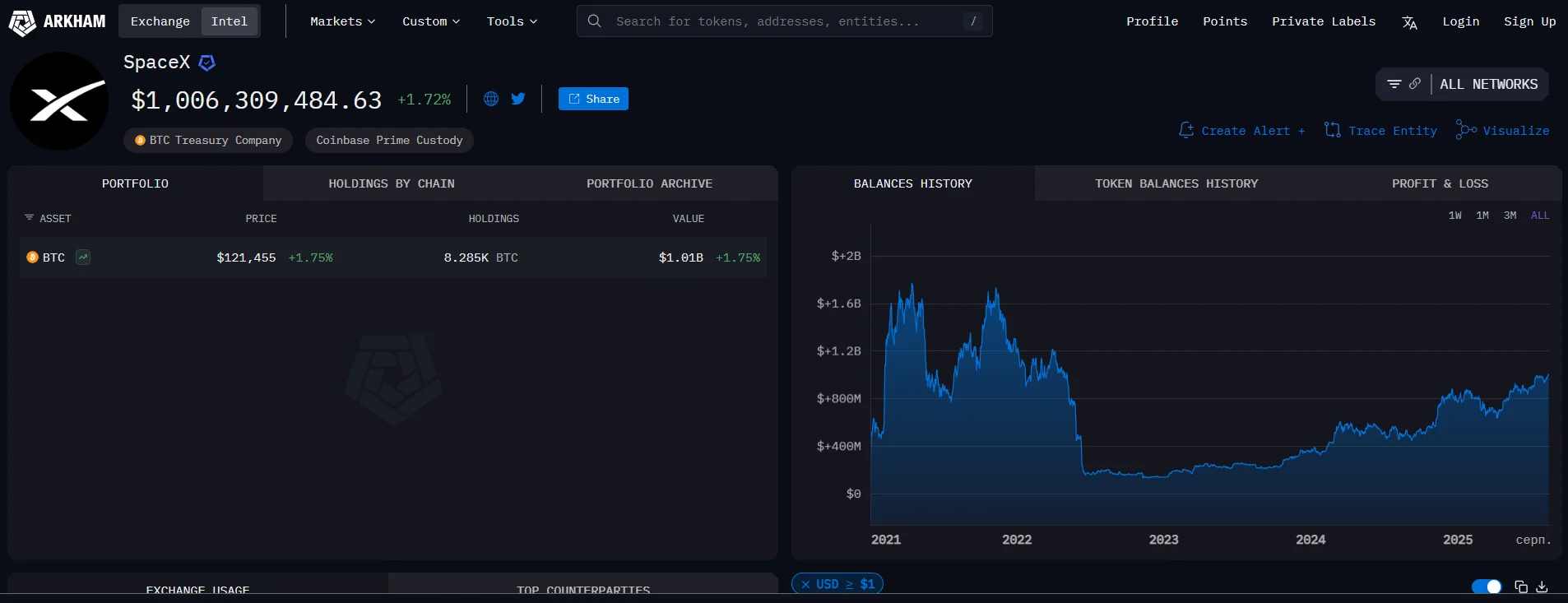1568x603 pixels.
Task: Click the filter icon in networks selector
Action: [x=1394, y=84]
